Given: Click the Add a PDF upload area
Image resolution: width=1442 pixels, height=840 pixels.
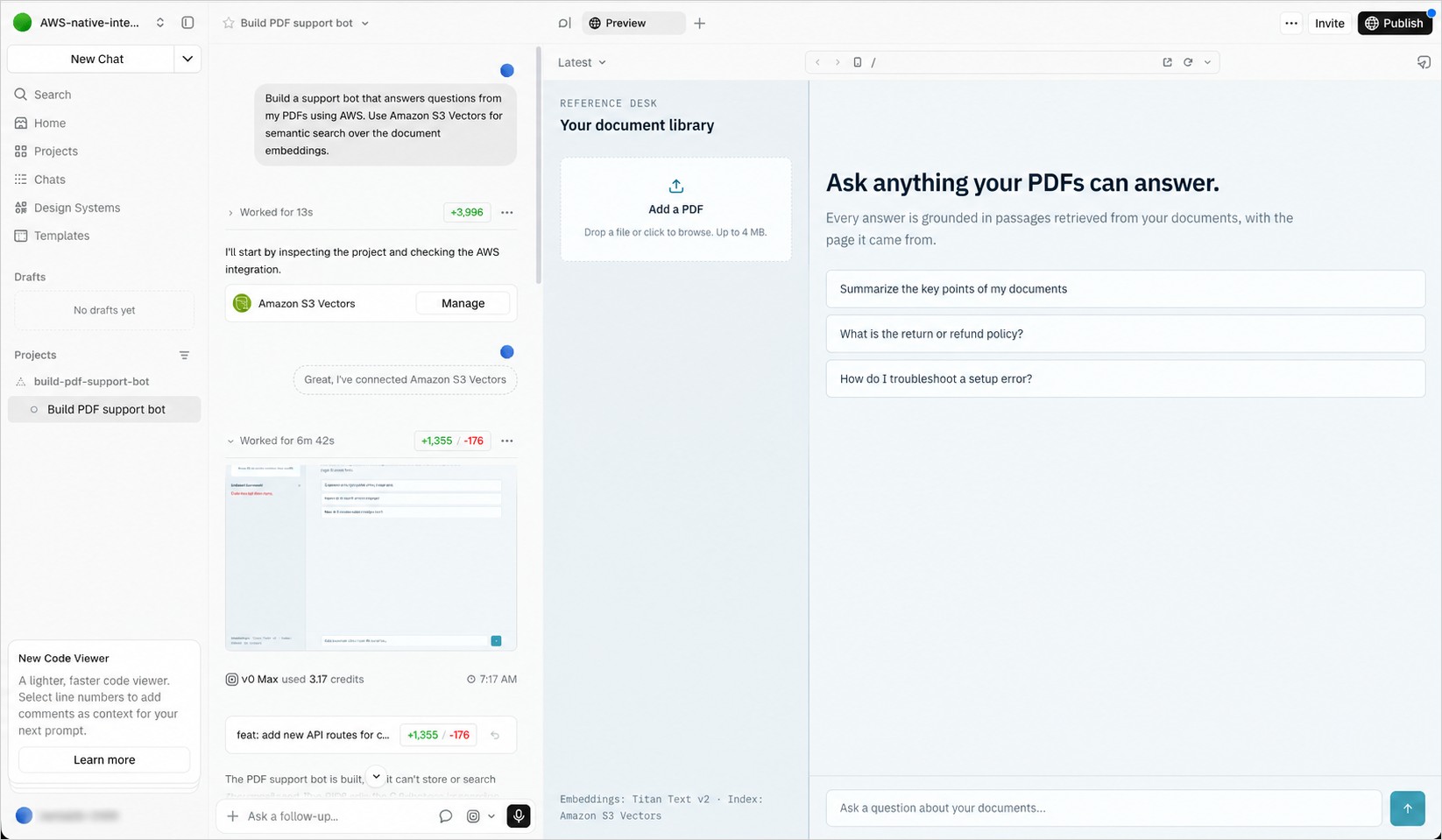Looking at the screenshot, I should tap(675, 209).
